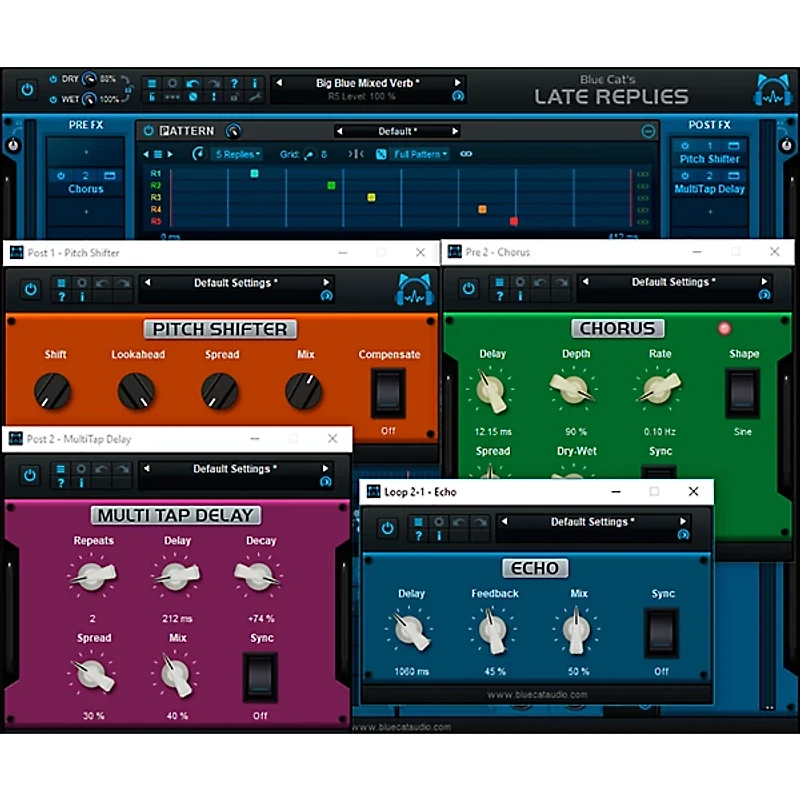Viewport: 800px width, 800px height.
Task: Click the chain link icon after Full Pattern
Action: (466, 154)
